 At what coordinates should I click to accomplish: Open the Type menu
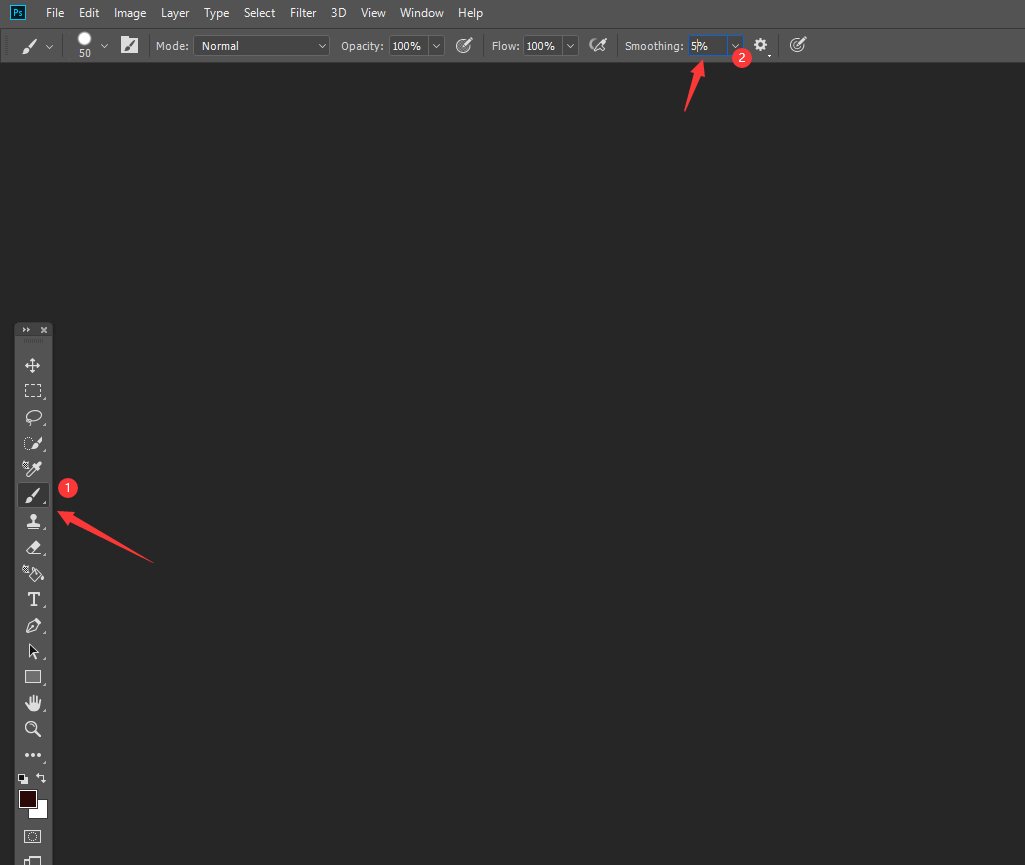[x=216, y=13]
